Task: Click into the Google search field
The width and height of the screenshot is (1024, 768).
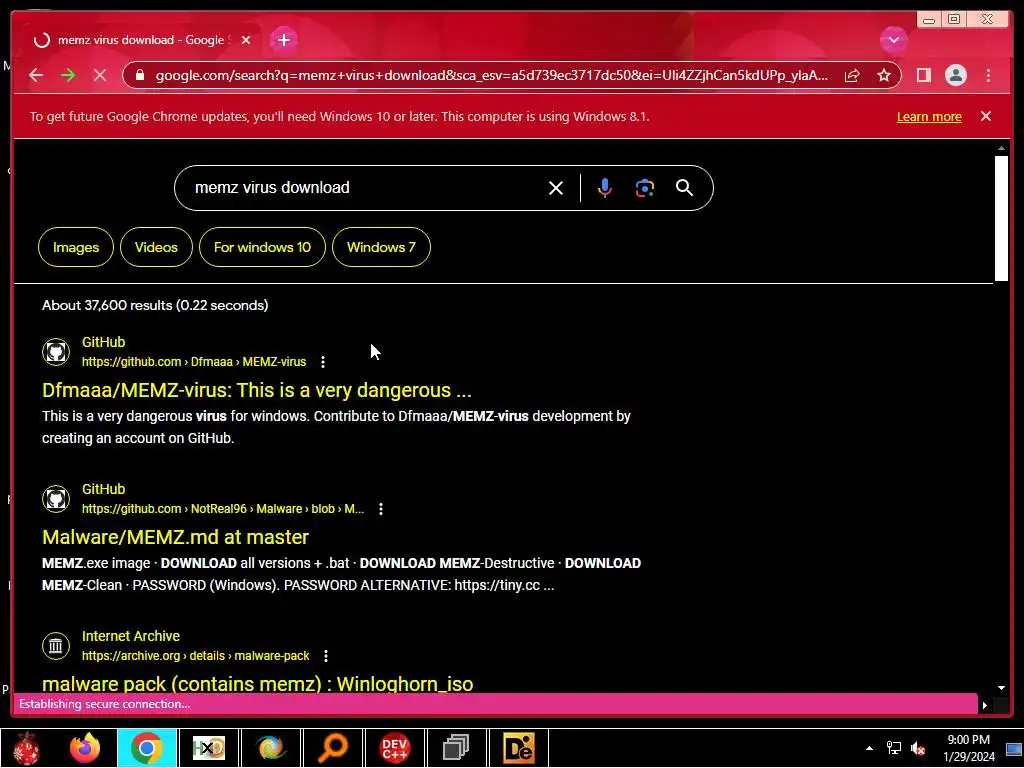Action: click(366, 188)
